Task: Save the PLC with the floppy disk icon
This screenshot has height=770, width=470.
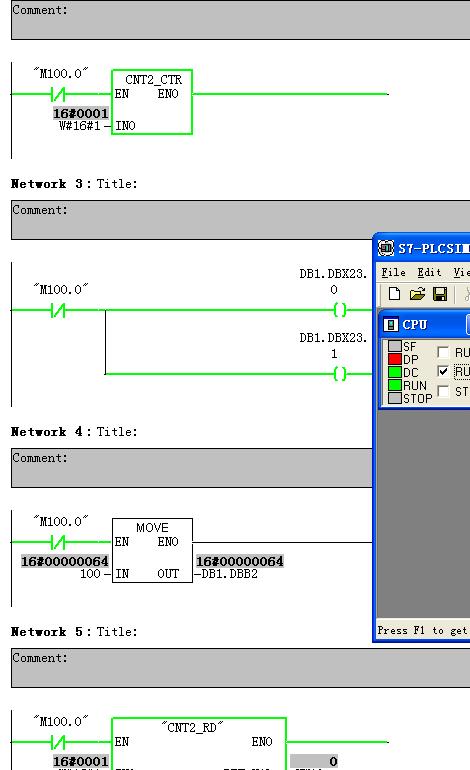Action: [440, 294]
